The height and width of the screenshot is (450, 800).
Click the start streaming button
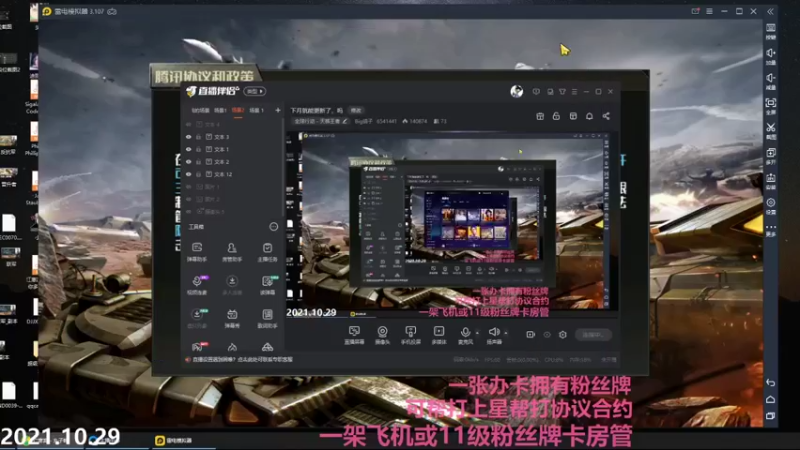592,335
